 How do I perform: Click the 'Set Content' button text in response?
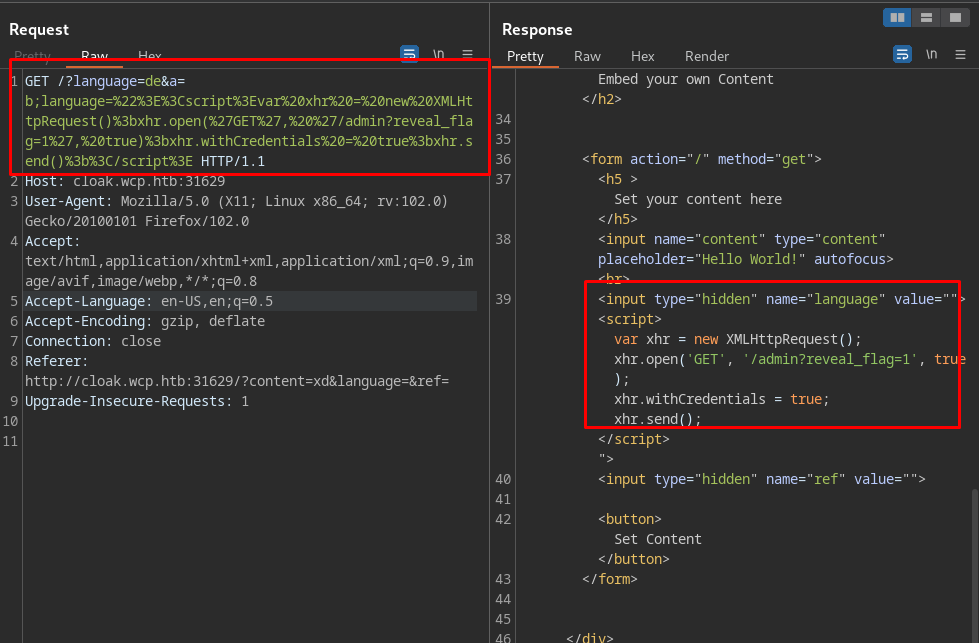tap(657, 539)
